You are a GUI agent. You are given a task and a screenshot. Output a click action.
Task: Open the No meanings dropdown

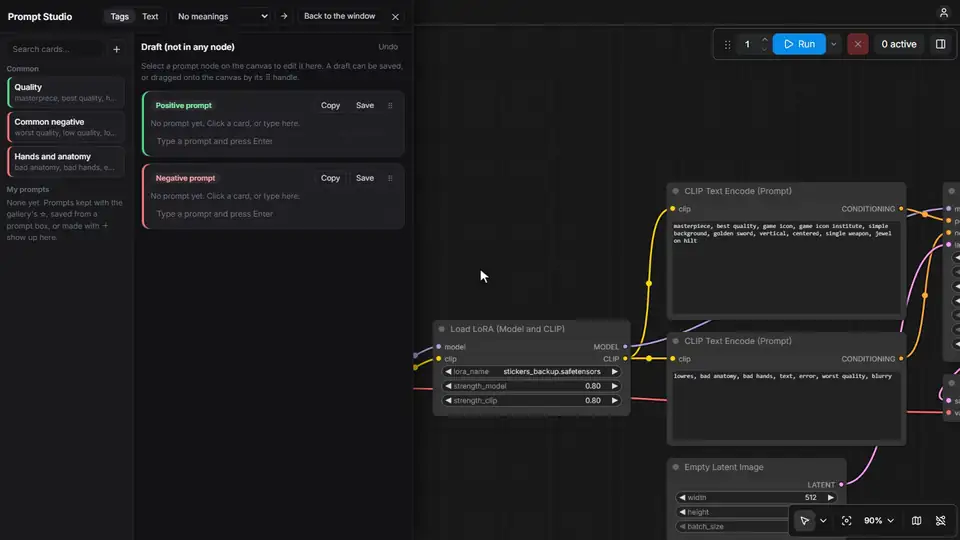point(222,17)
